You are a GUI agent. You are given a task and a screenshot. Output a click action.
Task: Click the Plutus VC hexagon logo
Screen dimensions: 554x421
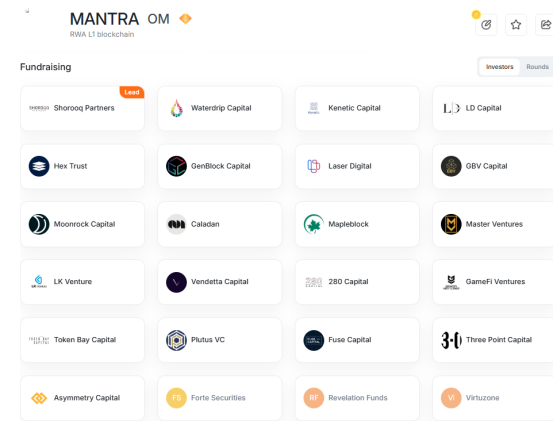click(x=176, y=340)
